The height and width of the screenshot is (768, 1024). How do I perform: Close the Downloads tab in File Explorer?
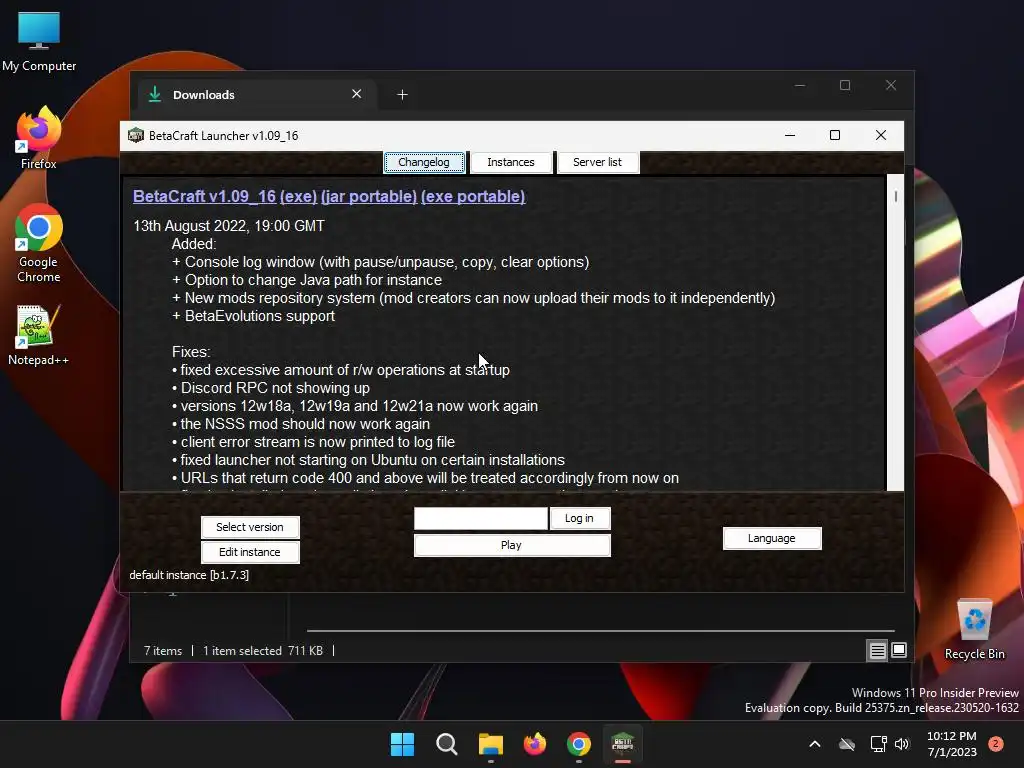tap(357, 94)
